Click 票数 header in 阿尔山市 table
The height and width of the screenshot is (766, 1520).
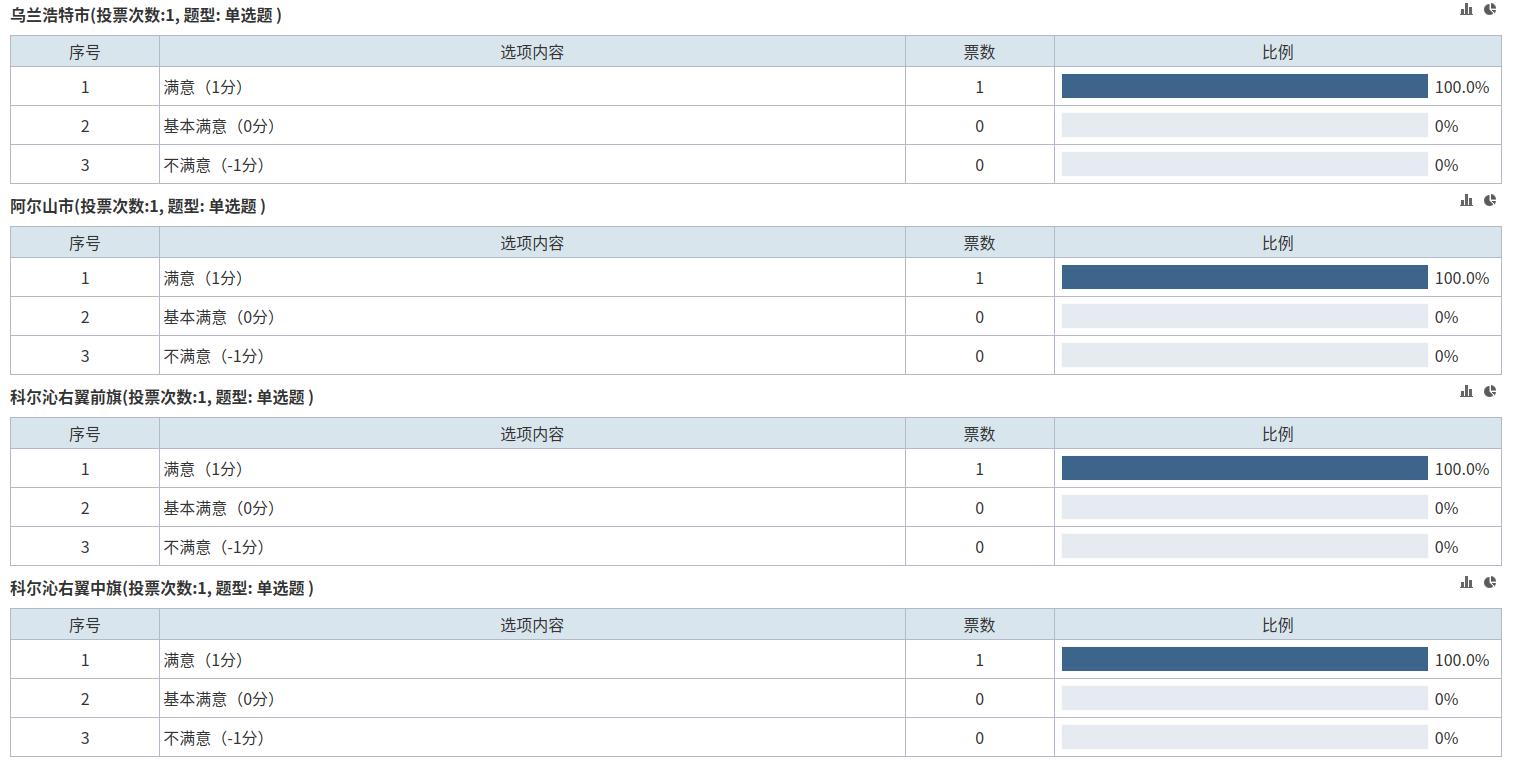click(979, 243)
